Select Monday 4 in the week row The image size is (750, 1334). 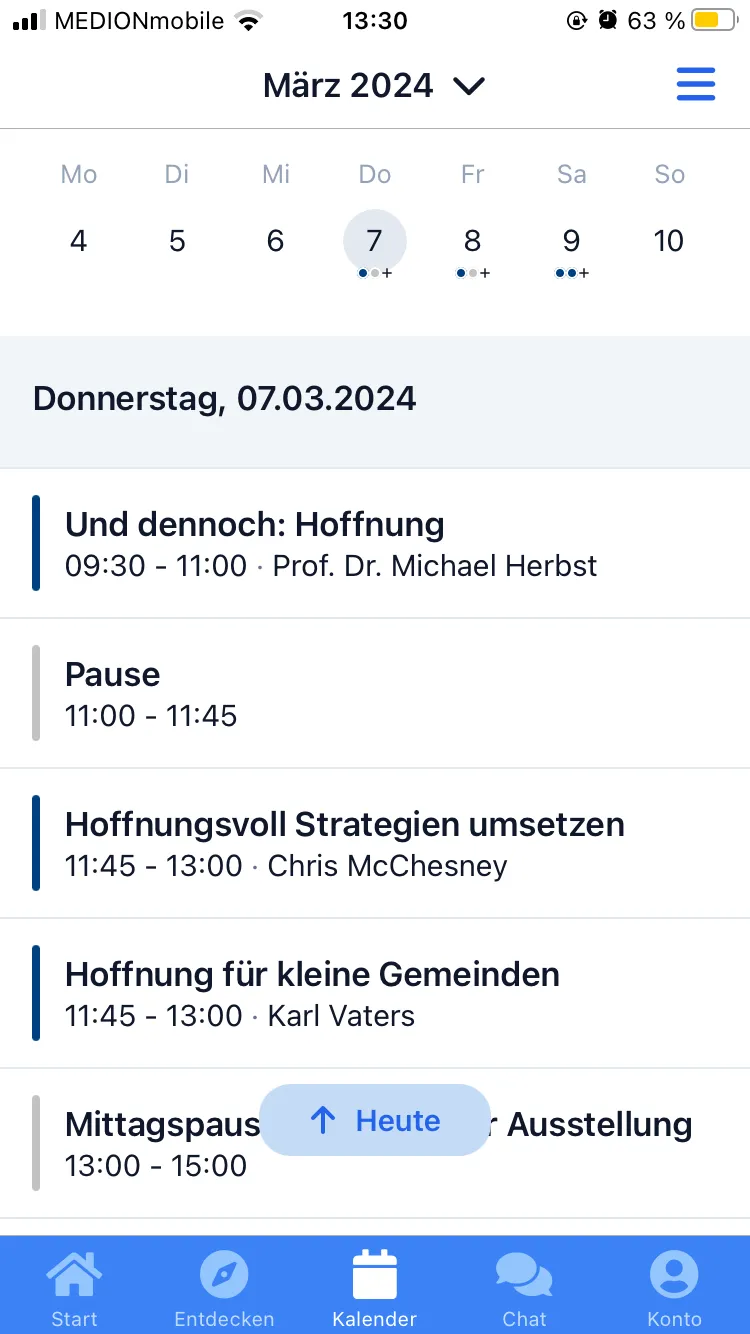(79, 241)
